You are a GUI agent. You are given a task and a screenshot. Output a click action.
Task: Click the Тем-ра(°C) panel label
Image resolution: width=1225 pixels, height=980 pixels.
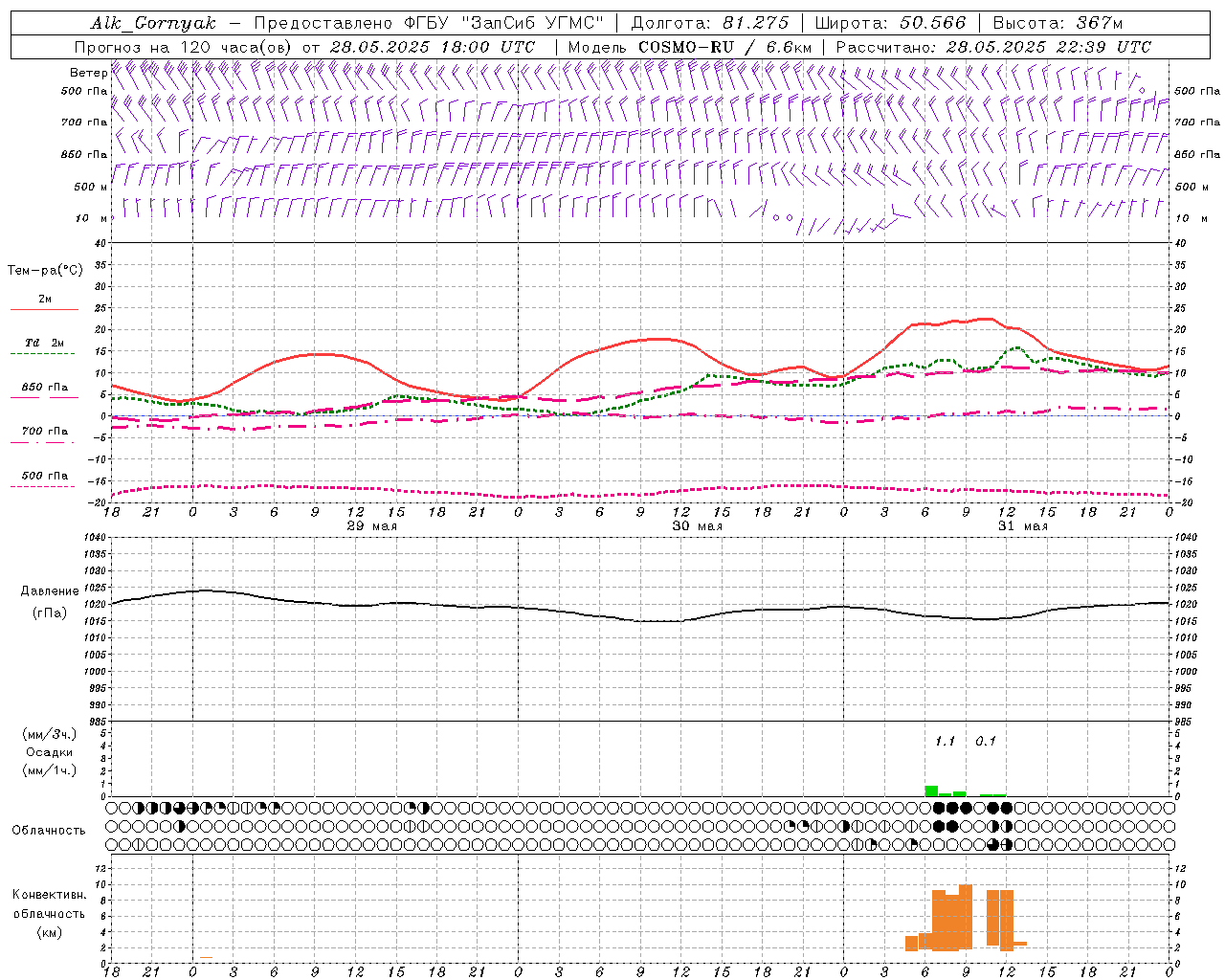pyautogui.click(x=45, y=271)
